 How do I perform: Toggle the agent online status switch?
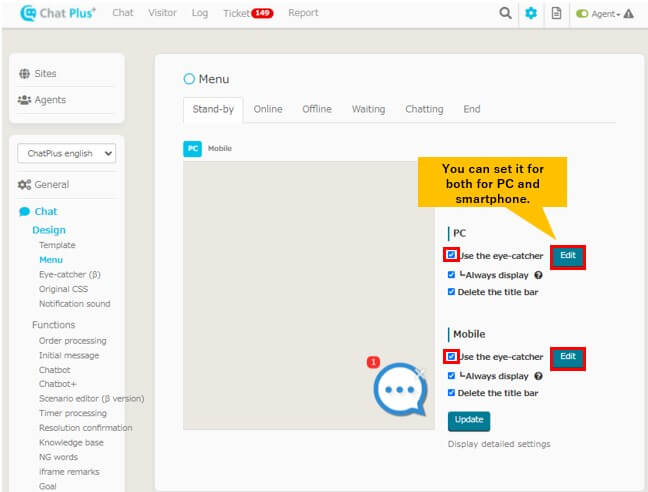point(582,14)
